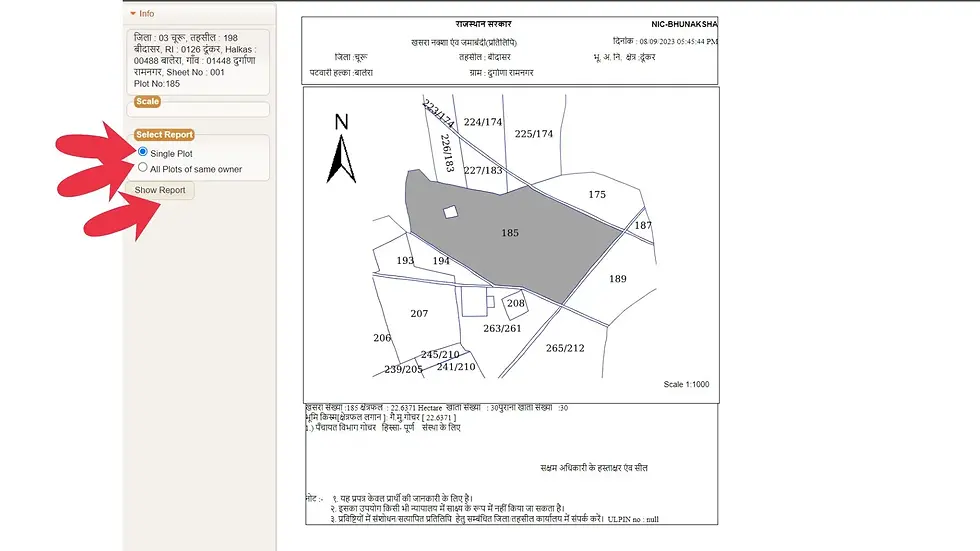Screen dimensions: 980x551
Task: Click plot label 227/183
Action: pyautogui.click(x=483, y=170)
